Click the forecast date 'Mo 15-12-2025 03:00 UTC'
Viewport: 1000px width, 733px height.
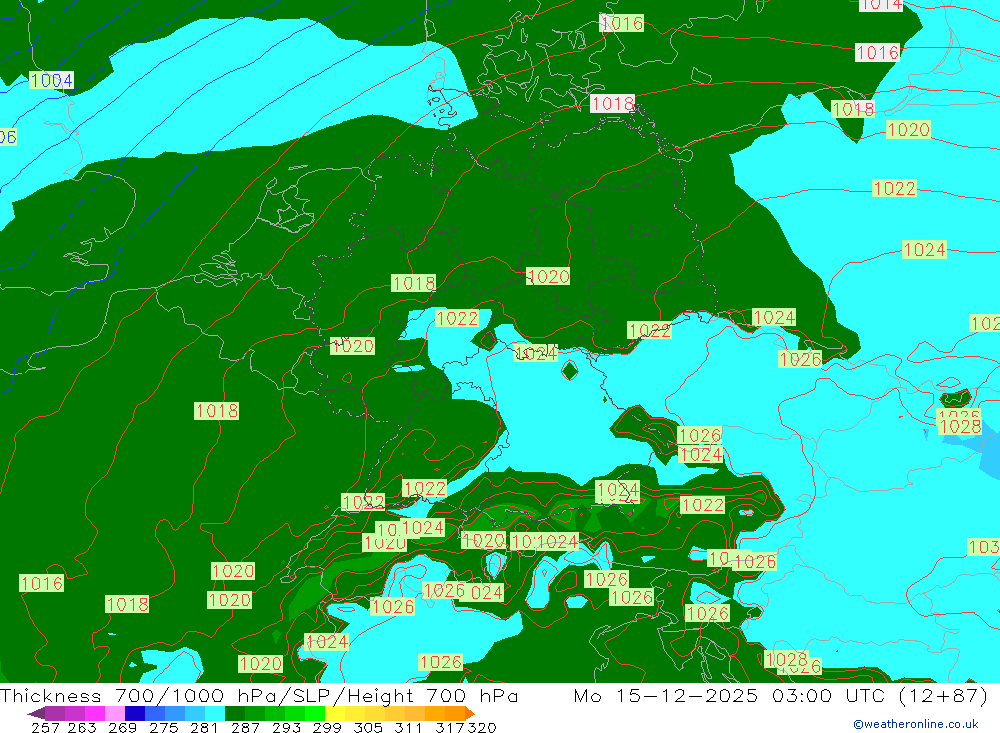732,695
